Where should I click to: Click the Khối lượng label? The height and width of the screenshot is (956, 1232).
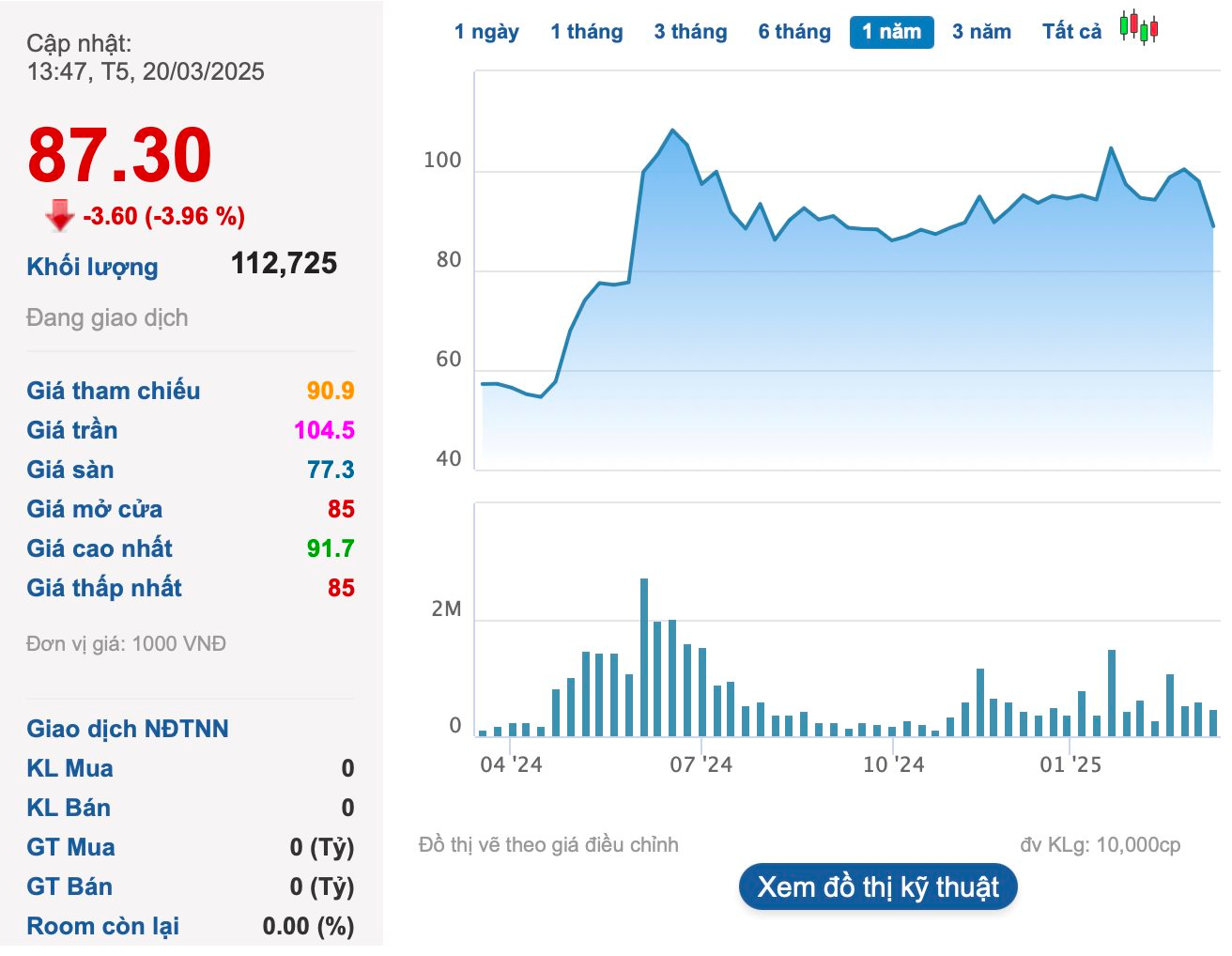(92, 267)
